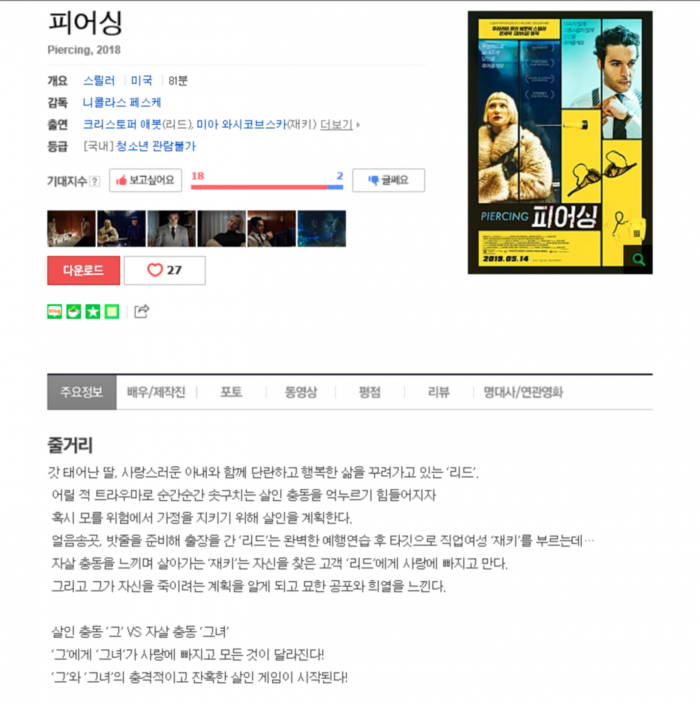Viewport: 700px width, 706px height.
Task: Share via the green cafe cup icon
Action: click(74, 312)
